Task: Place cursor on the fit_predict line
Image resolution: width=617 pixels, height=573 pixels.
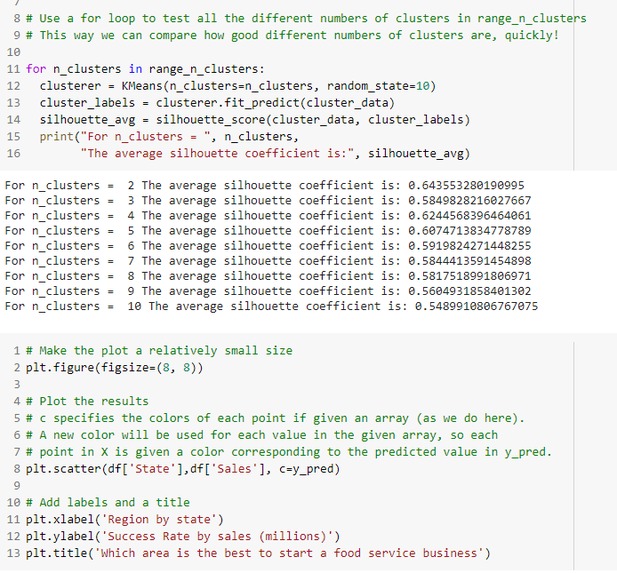Action: coord(217,103)
